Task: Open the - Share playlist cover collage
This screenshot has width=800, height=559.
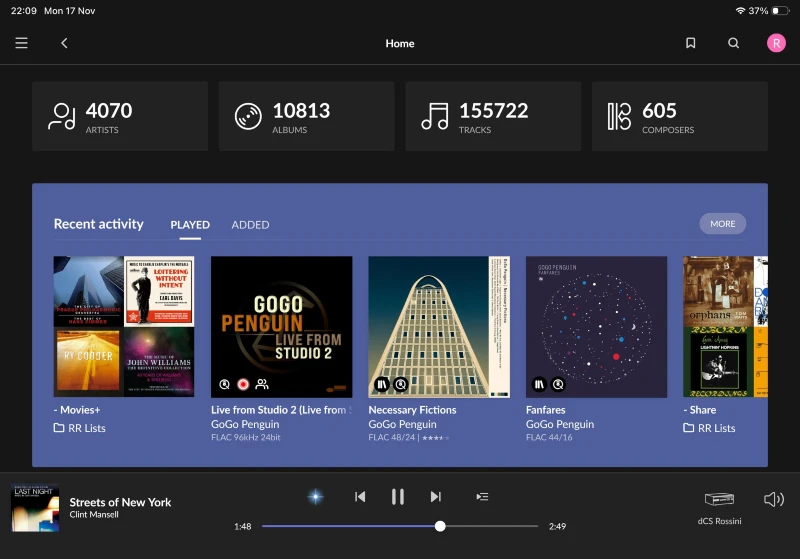Action: [726, 326]
